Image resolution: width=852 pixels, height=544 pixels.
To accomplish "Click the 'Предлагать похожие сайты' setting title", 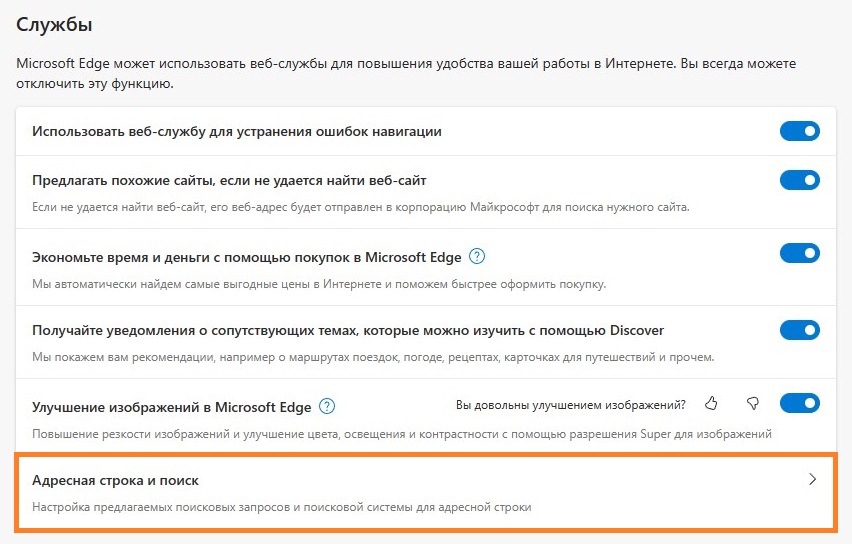I will [x=230, y=181].
